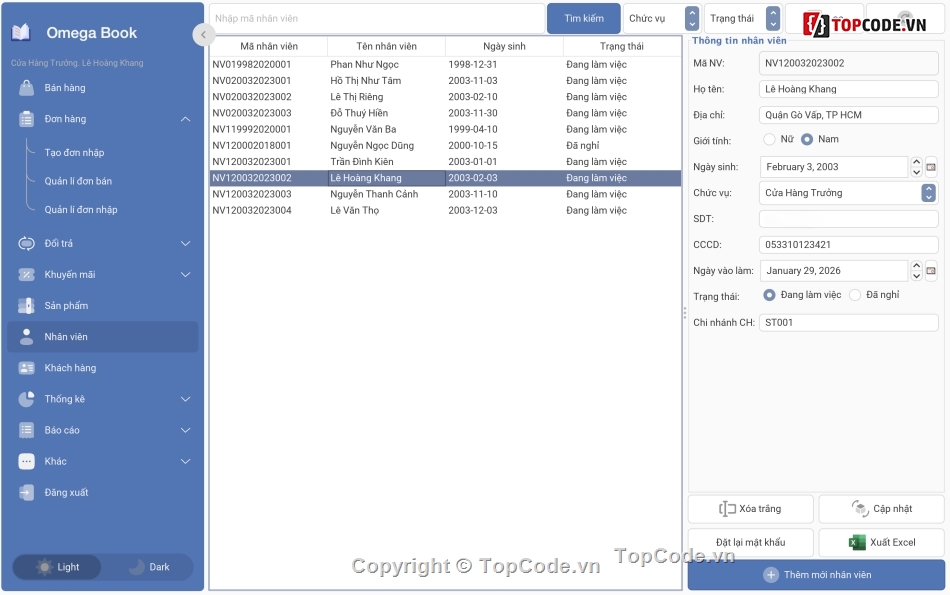Viewport: 950px width, 595px height.
Task: Click the Bán hàng shopping bag icon
Action: click(x=26, y=88)
